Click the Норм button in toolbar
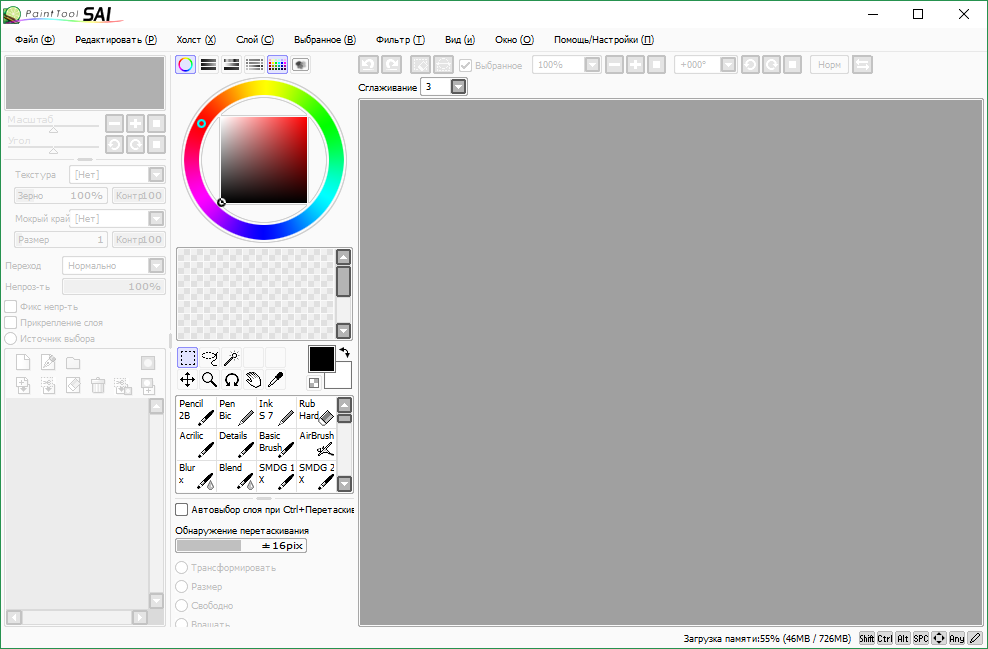 (x=829, y=65)
